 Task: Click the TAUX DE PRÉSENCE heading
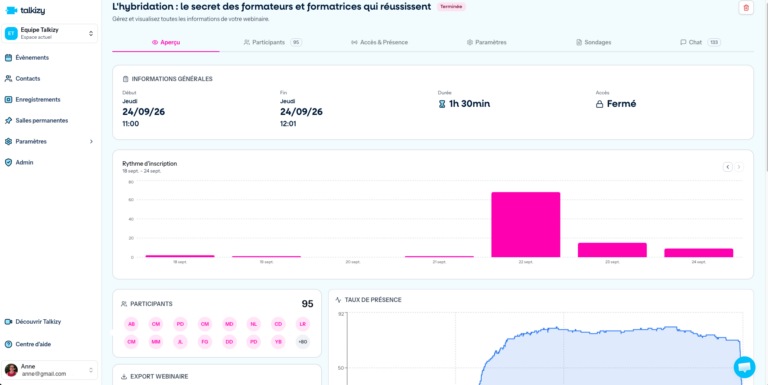click(x=373, y=300)
